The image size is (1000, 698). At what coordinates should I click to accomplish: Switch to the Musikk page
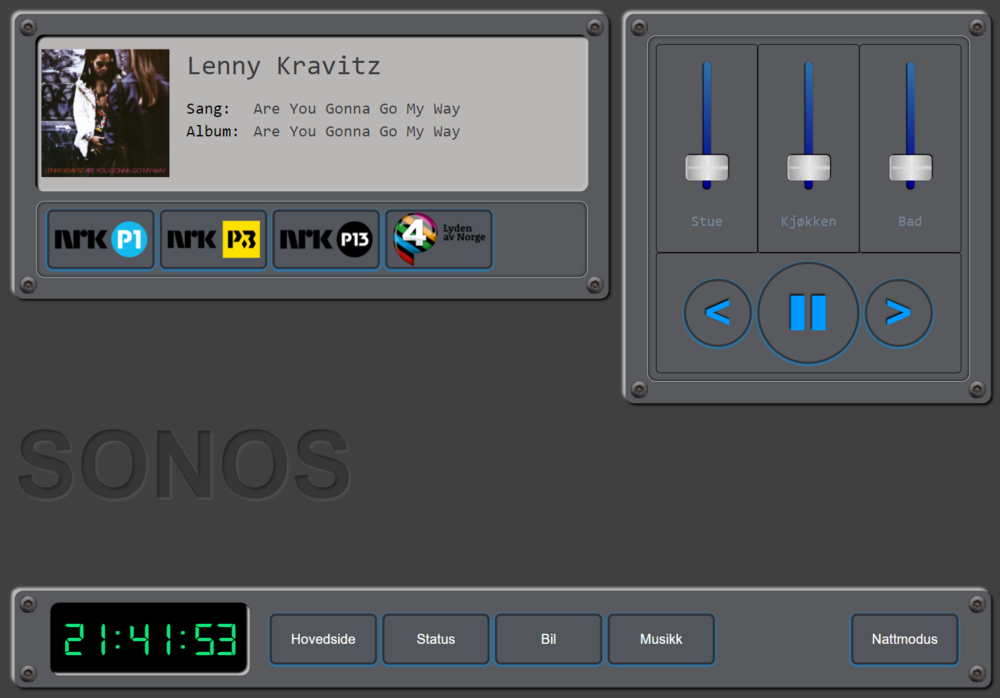[x=661, y=639]
